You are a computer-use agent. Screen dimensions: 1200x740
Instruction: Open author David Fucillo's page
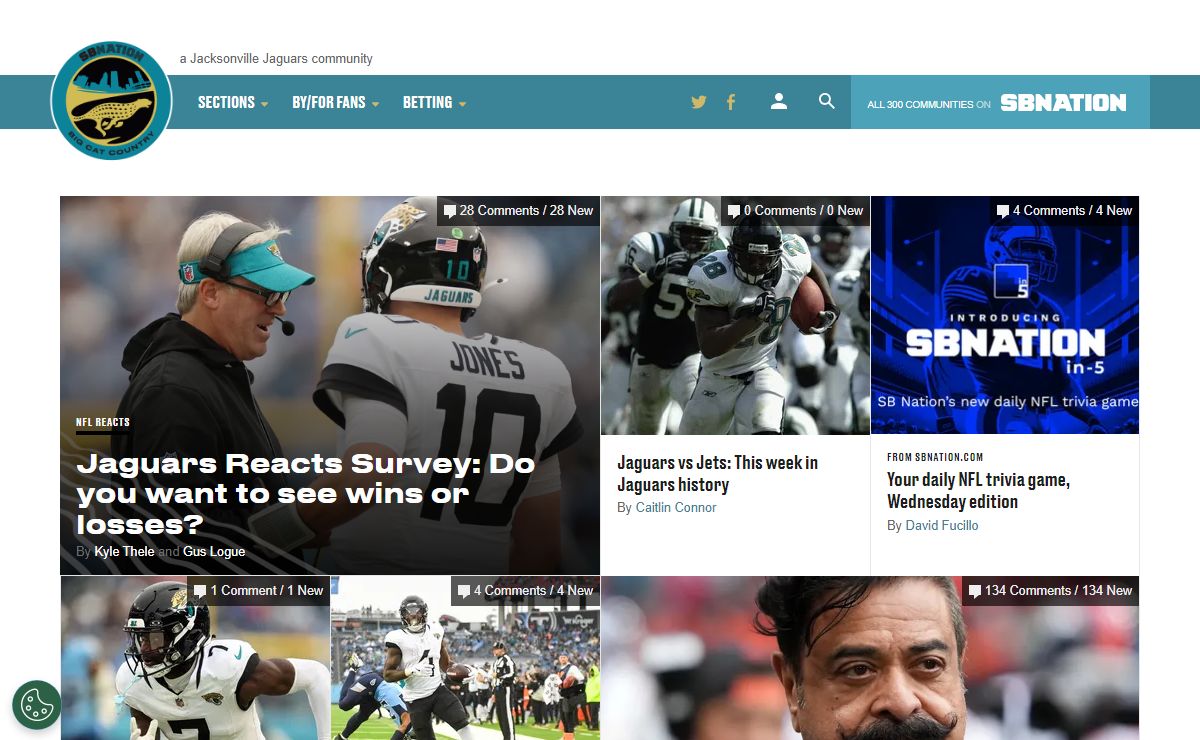[942, 525]
